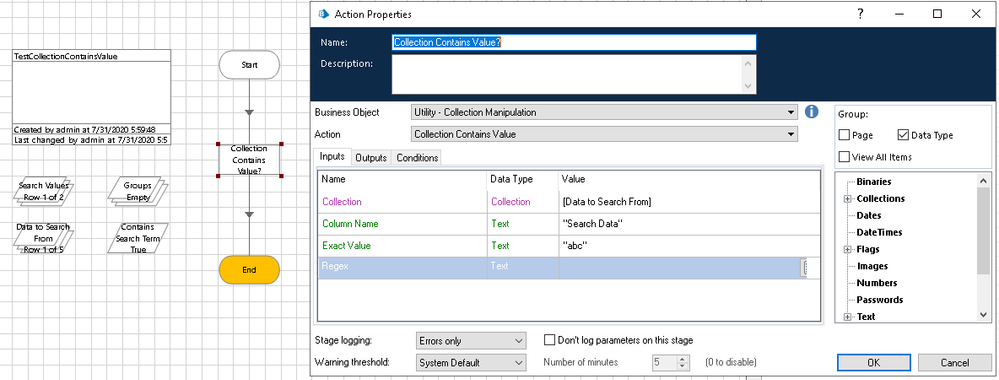This screenshot has height=380, width=999.
Task: Select the Passwords tree item
Action: pyautogui.click(x=879, y=300)
